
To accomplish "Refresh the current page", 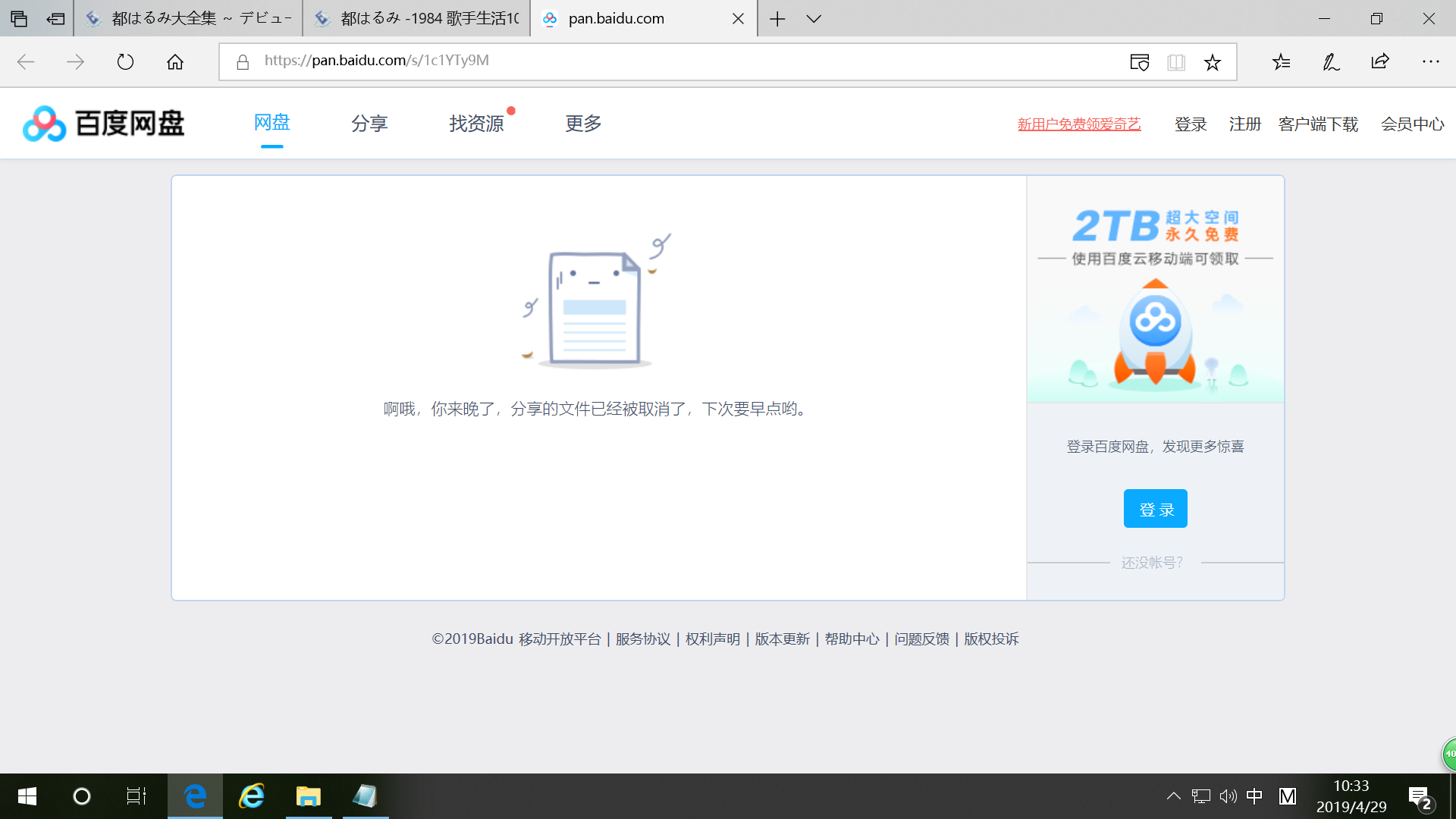I will coord(125,61).
